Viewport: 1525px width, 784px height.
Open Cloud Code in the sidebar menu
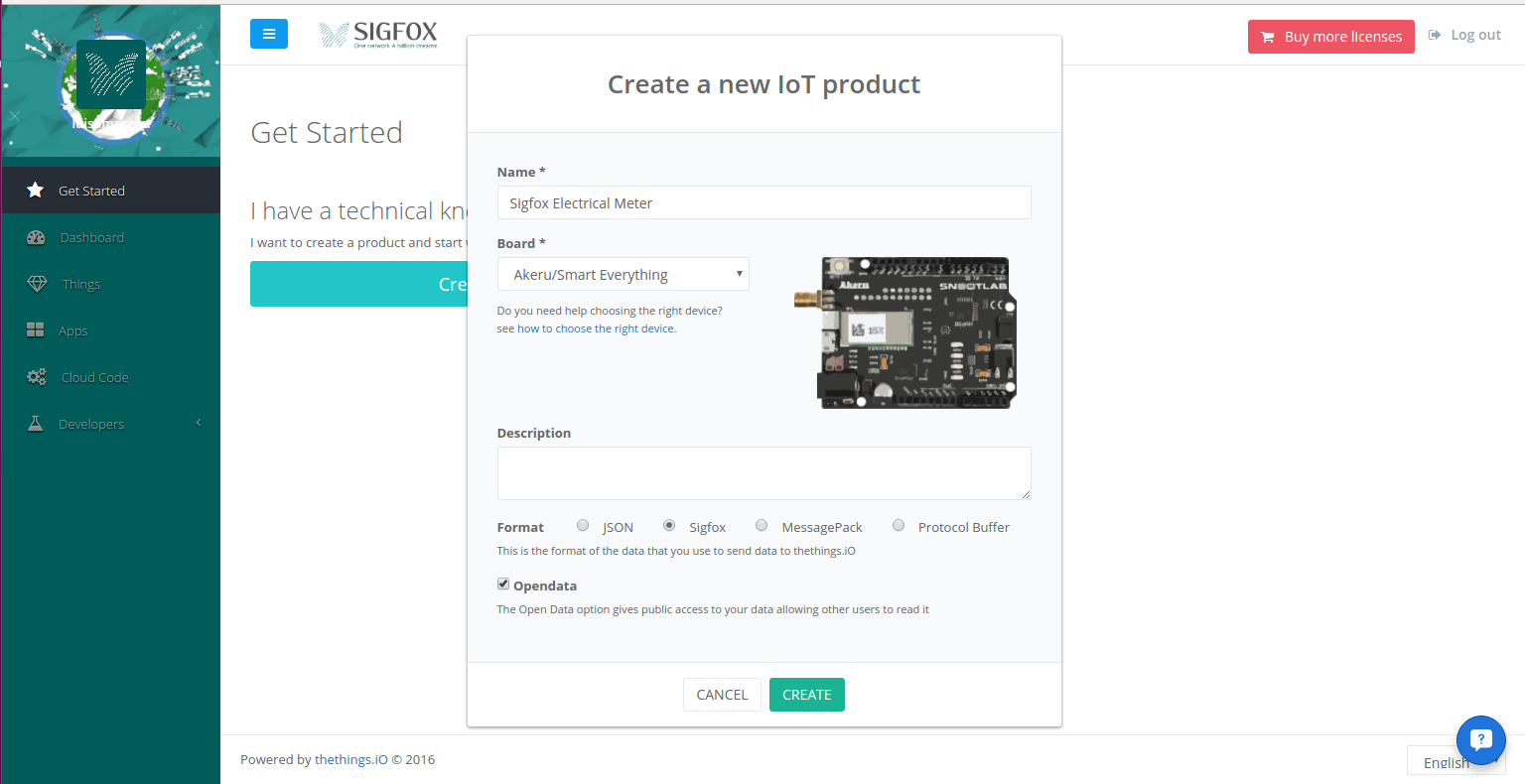(110, 377)
